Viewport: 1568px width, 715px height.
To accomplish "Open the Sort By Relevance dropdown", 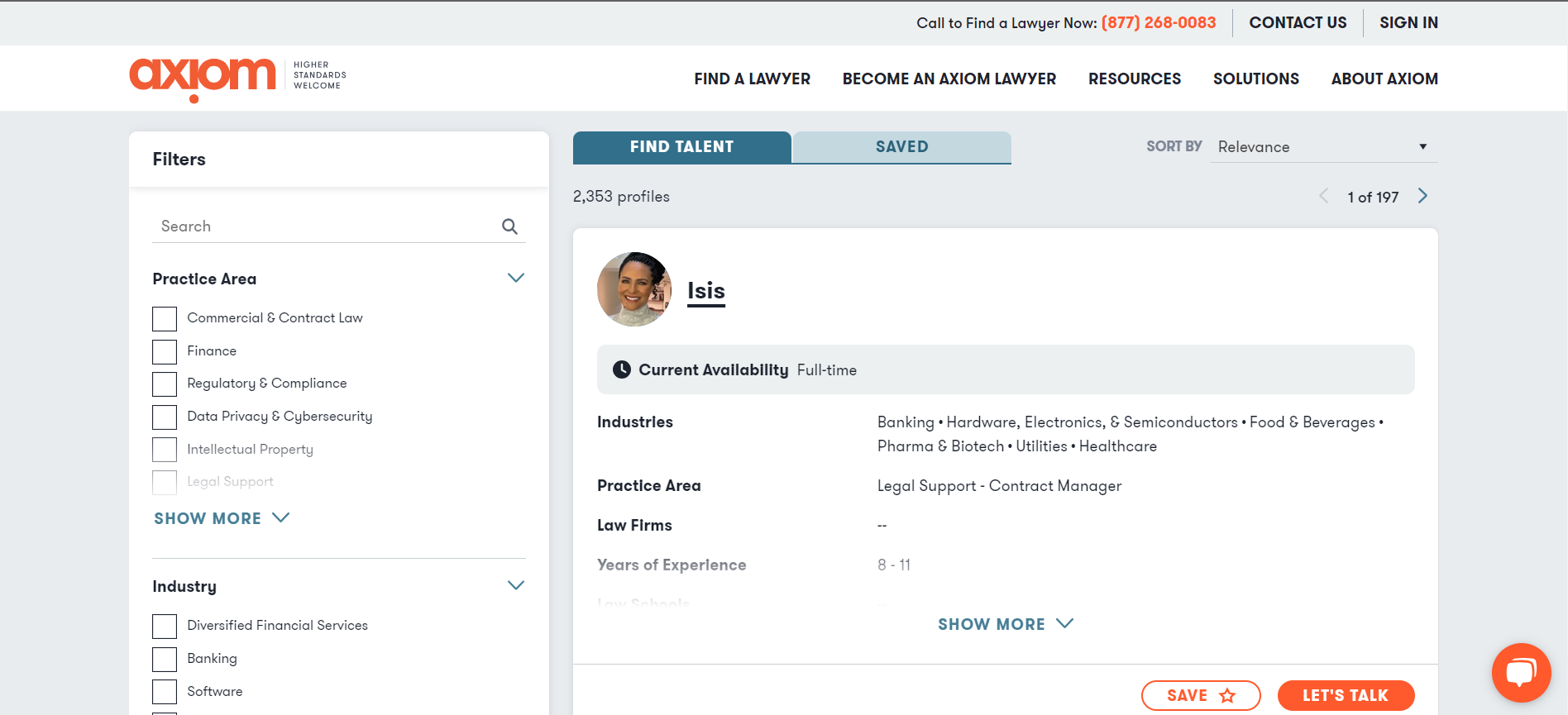I will (1322, 147).
